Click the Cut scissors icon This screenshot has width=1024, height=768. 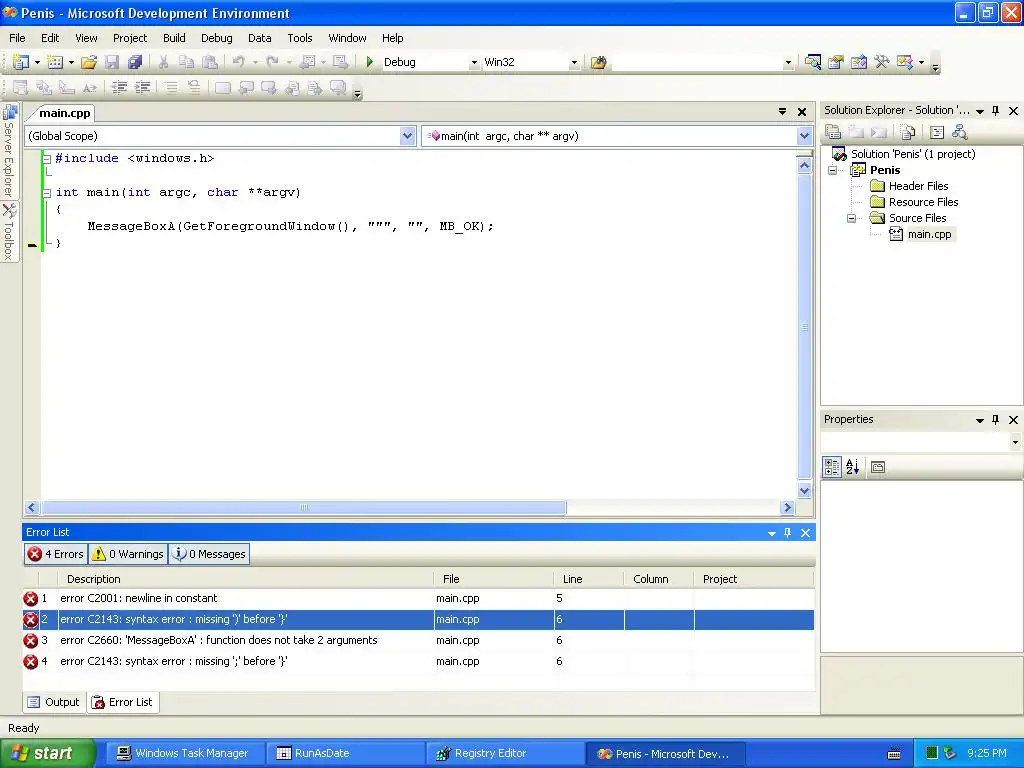tap(163, 62)
